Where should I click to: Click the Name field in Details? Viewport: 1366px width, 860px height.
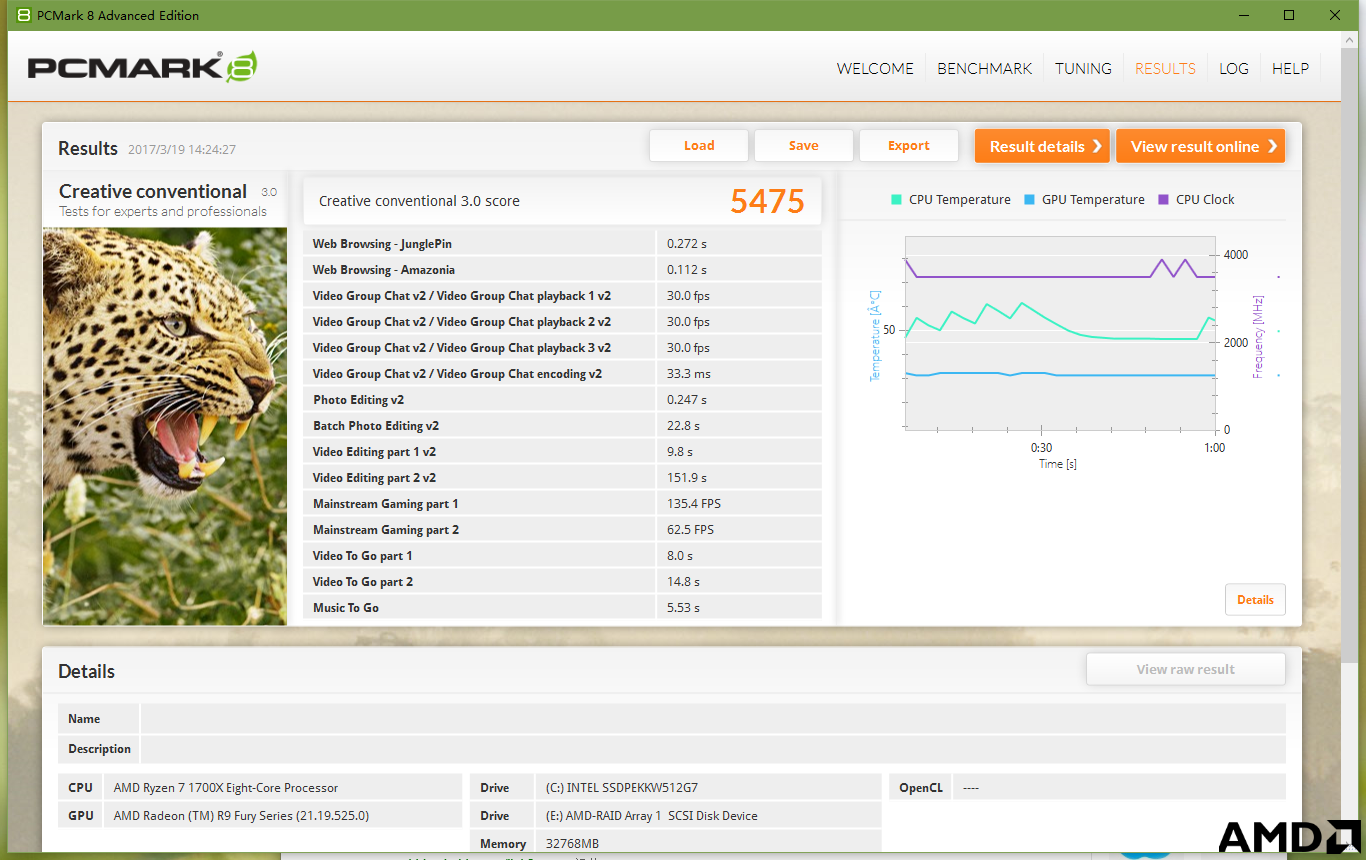(712, 719)
